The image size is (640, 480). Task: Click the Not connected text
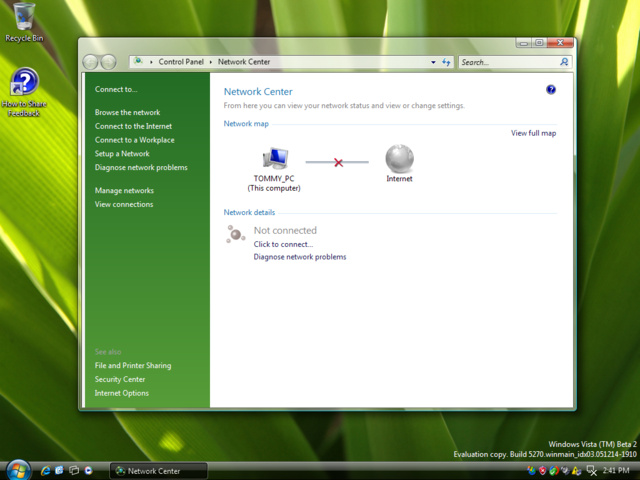coord(285,230)
